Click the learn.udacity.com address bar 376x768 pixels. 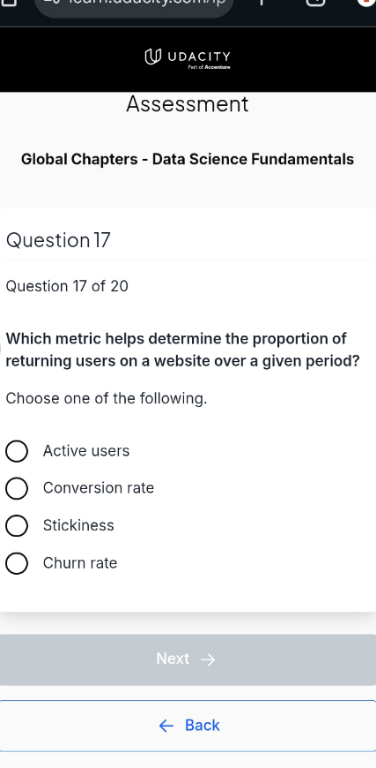coord(134,5)
